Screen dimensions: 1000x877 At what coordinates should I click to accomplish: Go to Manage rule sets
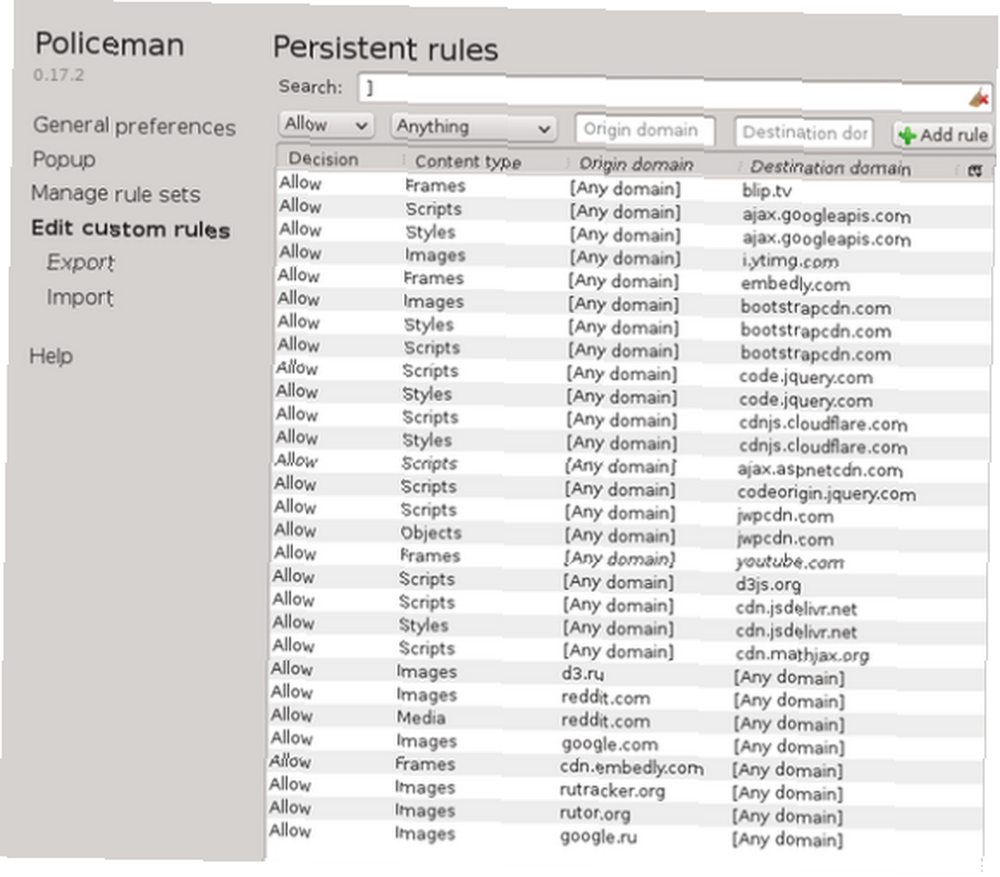coord(115,193)
